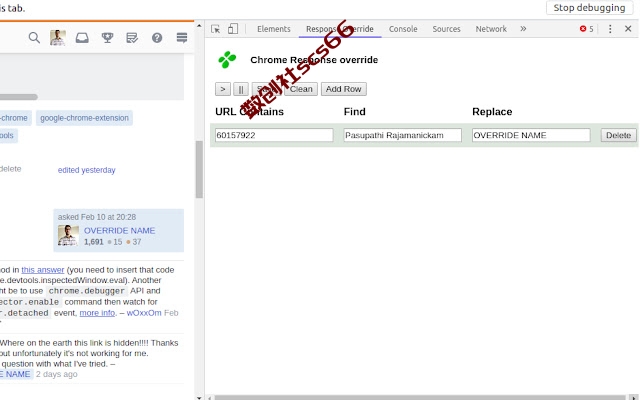Open the review queues icon

click(132, 38)
